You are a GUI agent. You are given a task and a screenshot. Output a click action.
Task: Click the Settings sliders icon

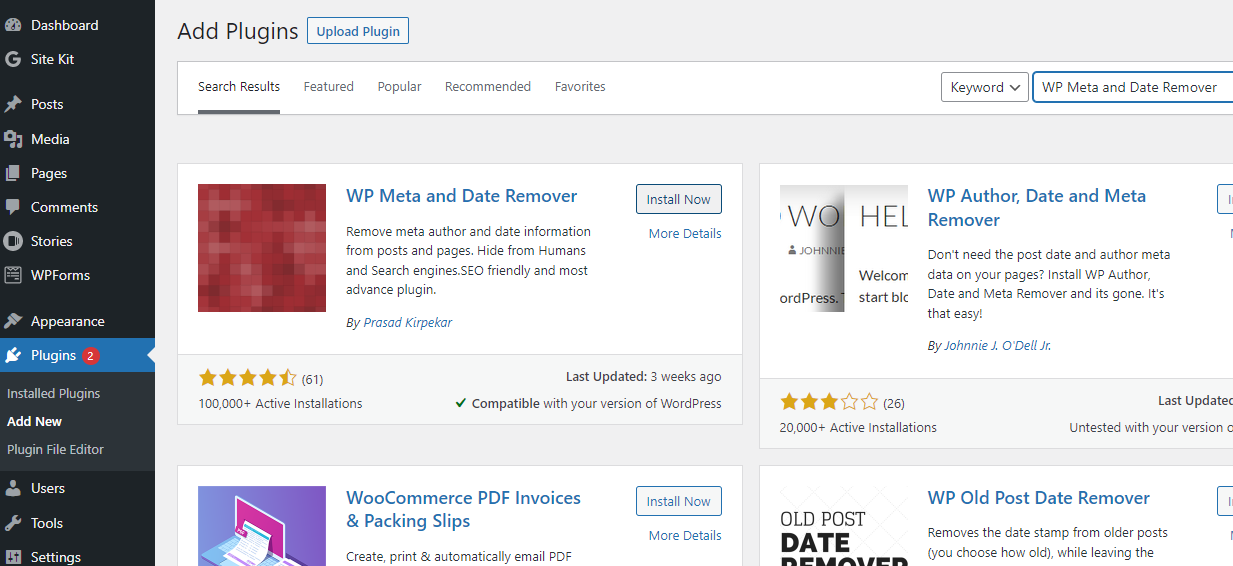[13, 557]
